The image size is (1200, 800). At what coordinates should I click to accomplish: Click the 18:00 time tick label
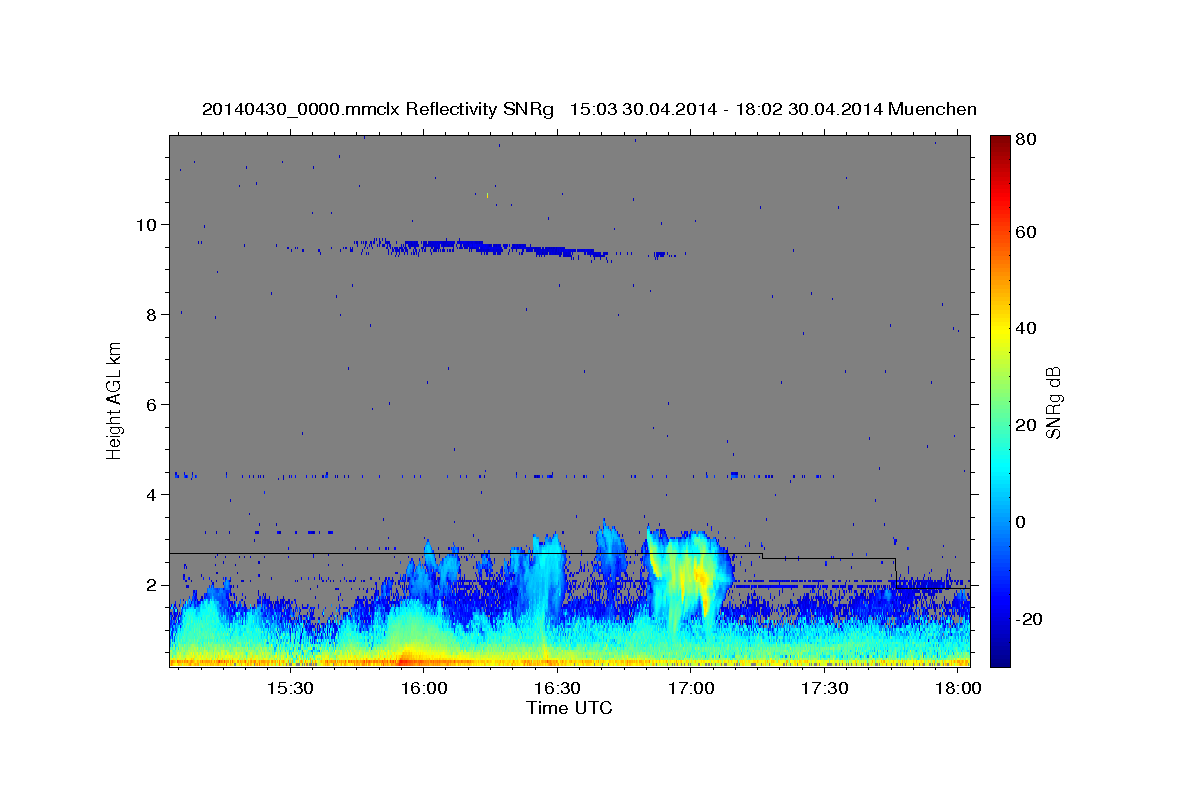(958, 689)
